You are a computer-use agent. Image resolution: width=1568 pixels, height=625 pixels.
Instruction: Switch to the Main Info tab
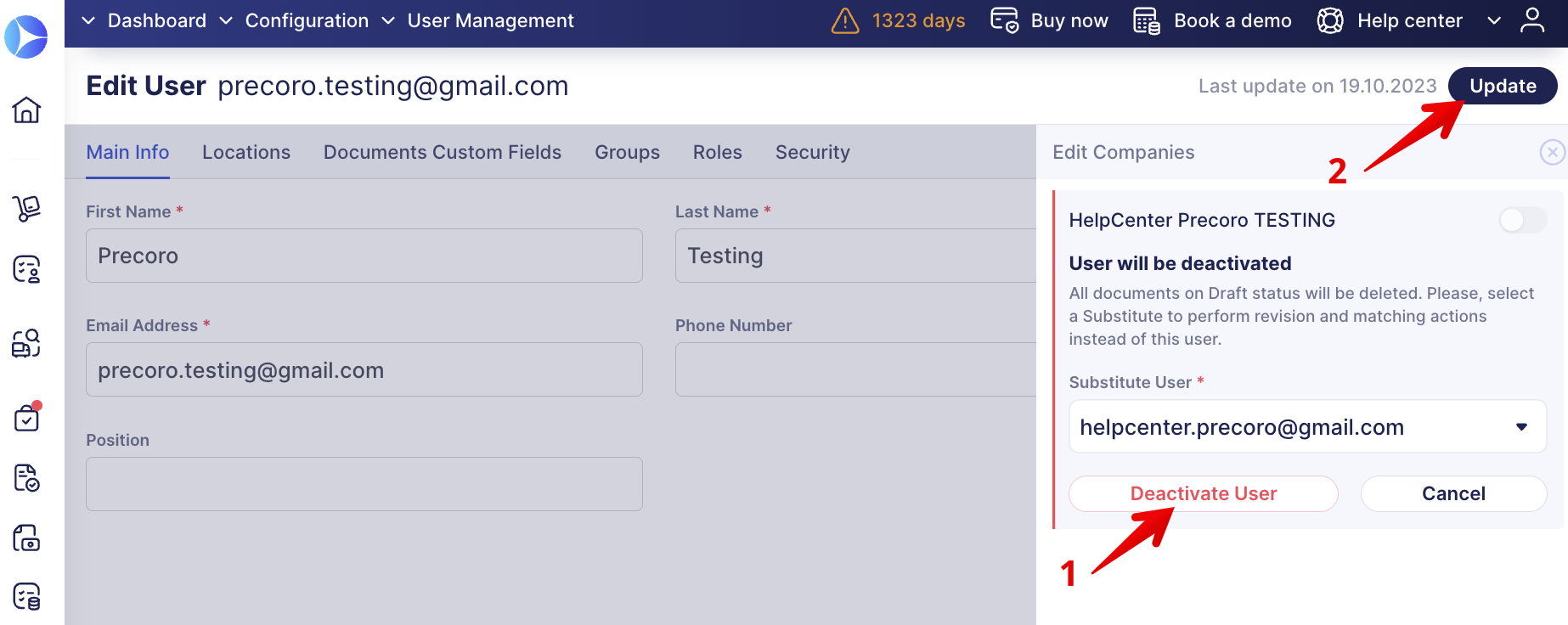pyautogui.click(x=127, y=152)
